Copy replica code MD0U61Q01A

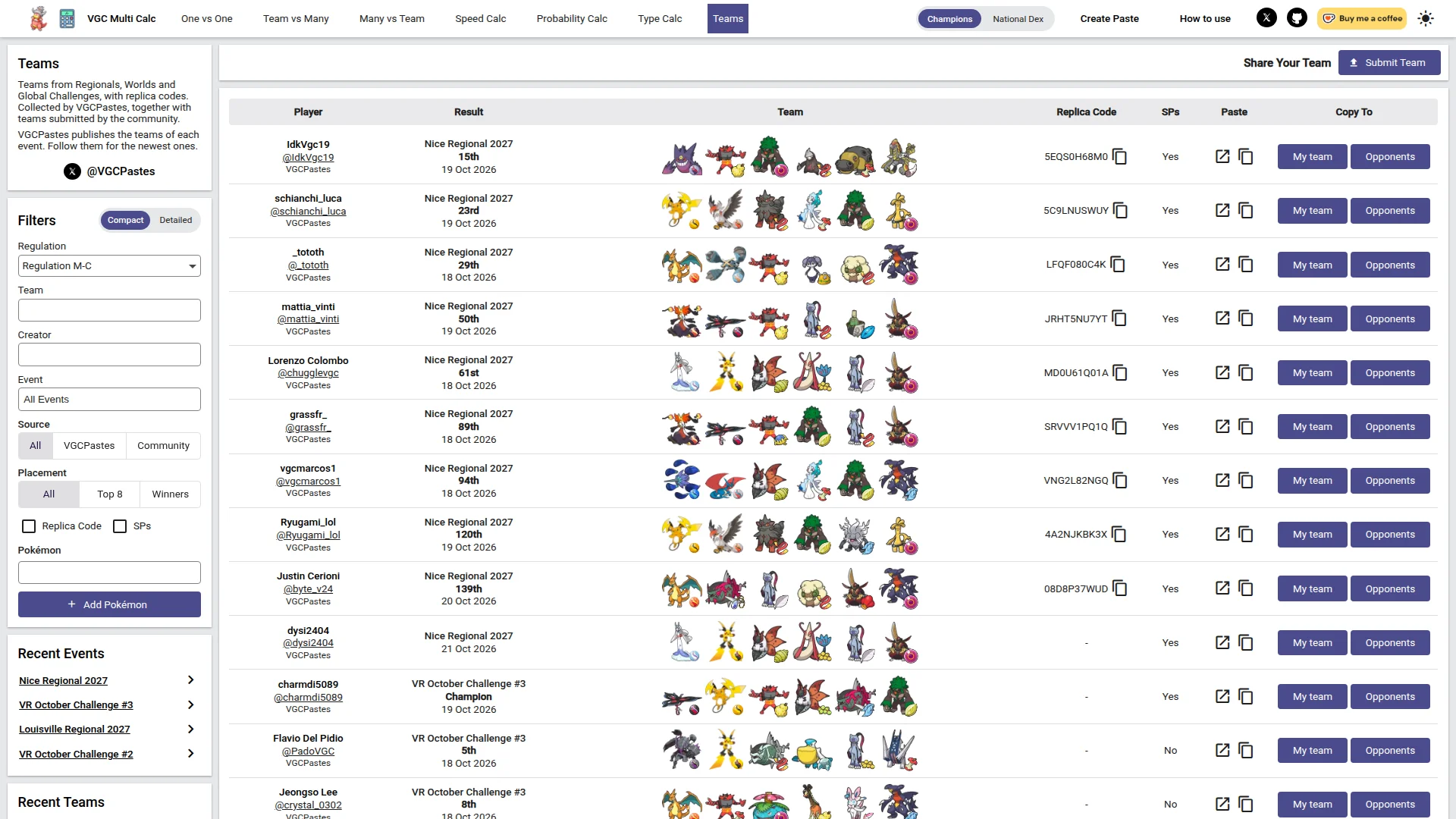1120,373
